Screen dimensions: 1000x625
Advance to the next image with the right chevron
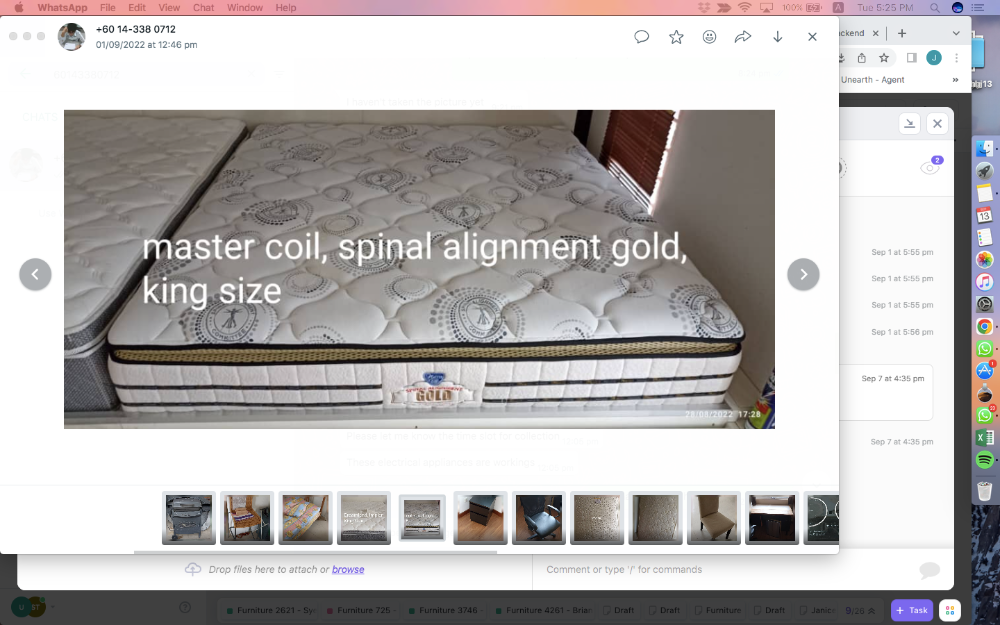pos(803,273)
